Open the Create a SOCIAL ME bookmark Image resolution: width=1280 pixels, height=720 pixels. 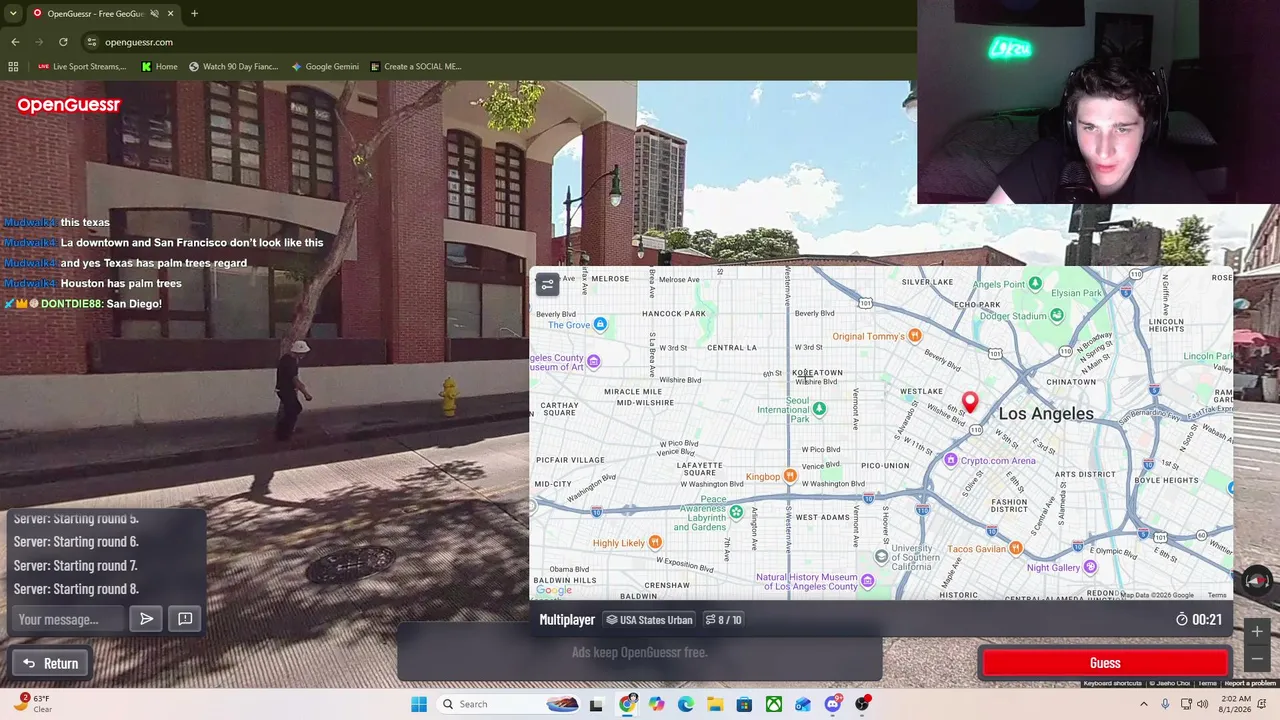coord(416,67)
